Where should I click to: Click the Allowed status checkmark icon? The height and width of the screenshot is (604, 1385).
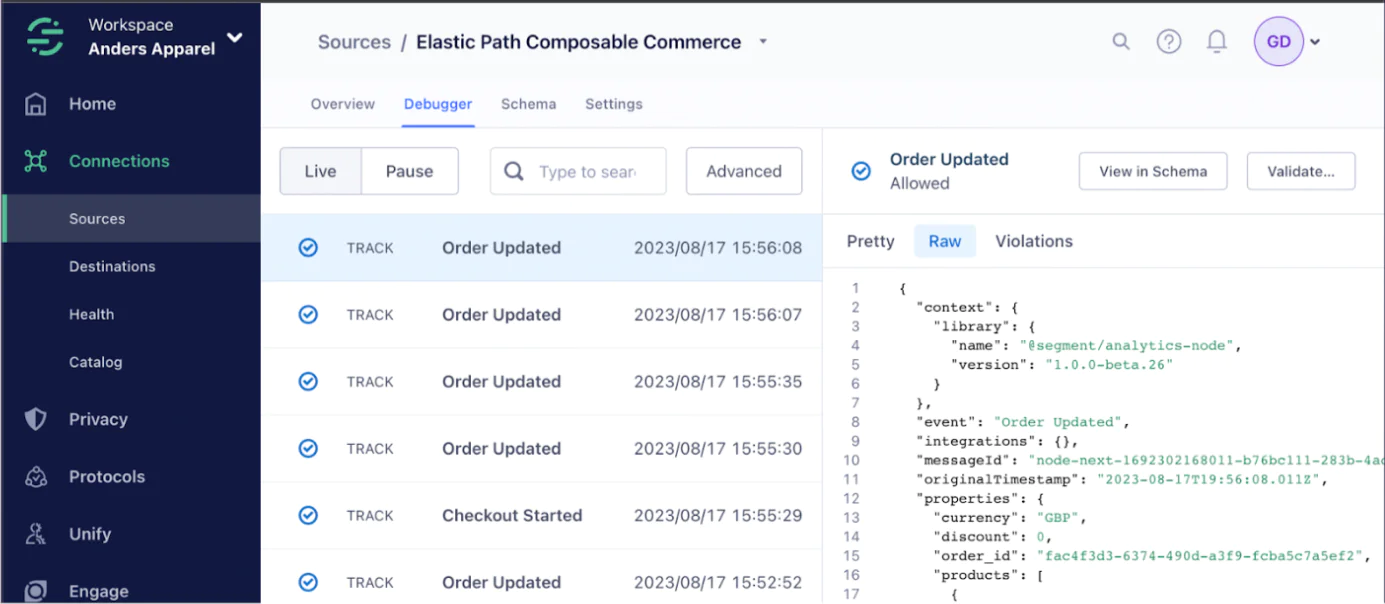coord(860,171)
